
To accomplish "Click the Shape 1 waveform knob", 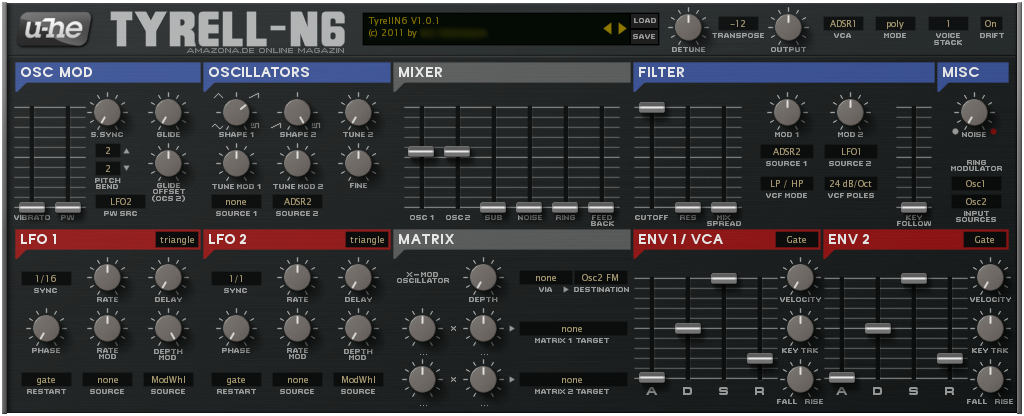I will (236, 112).
